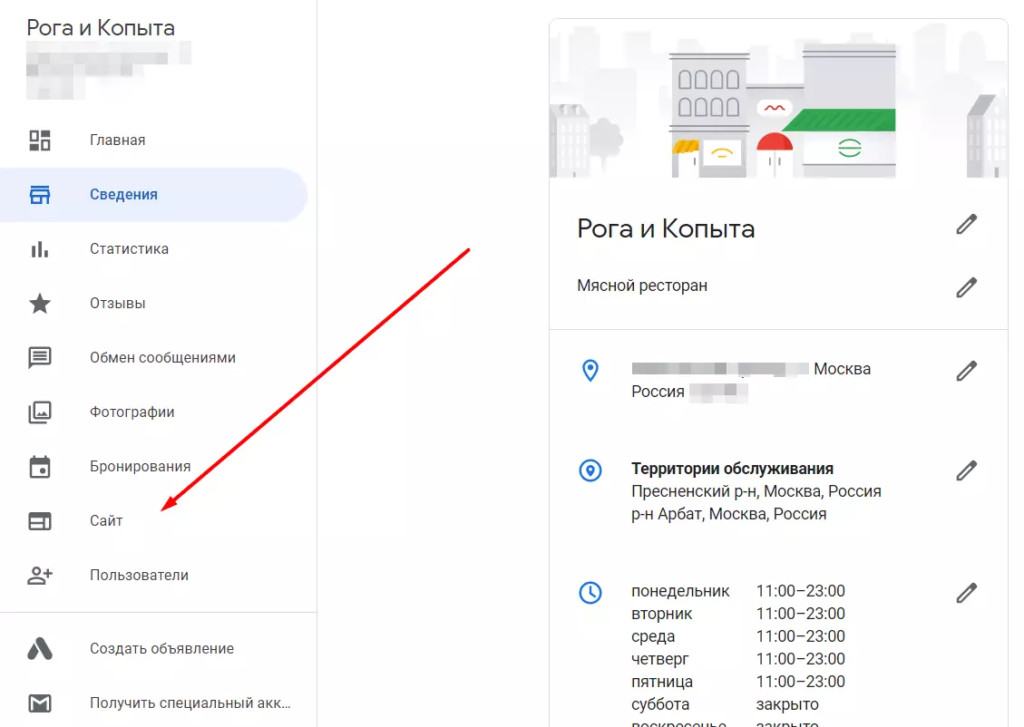Select the Главная home icon
Image resolution: width=1024 pixels, height=727 pixels.
[42, 140]
